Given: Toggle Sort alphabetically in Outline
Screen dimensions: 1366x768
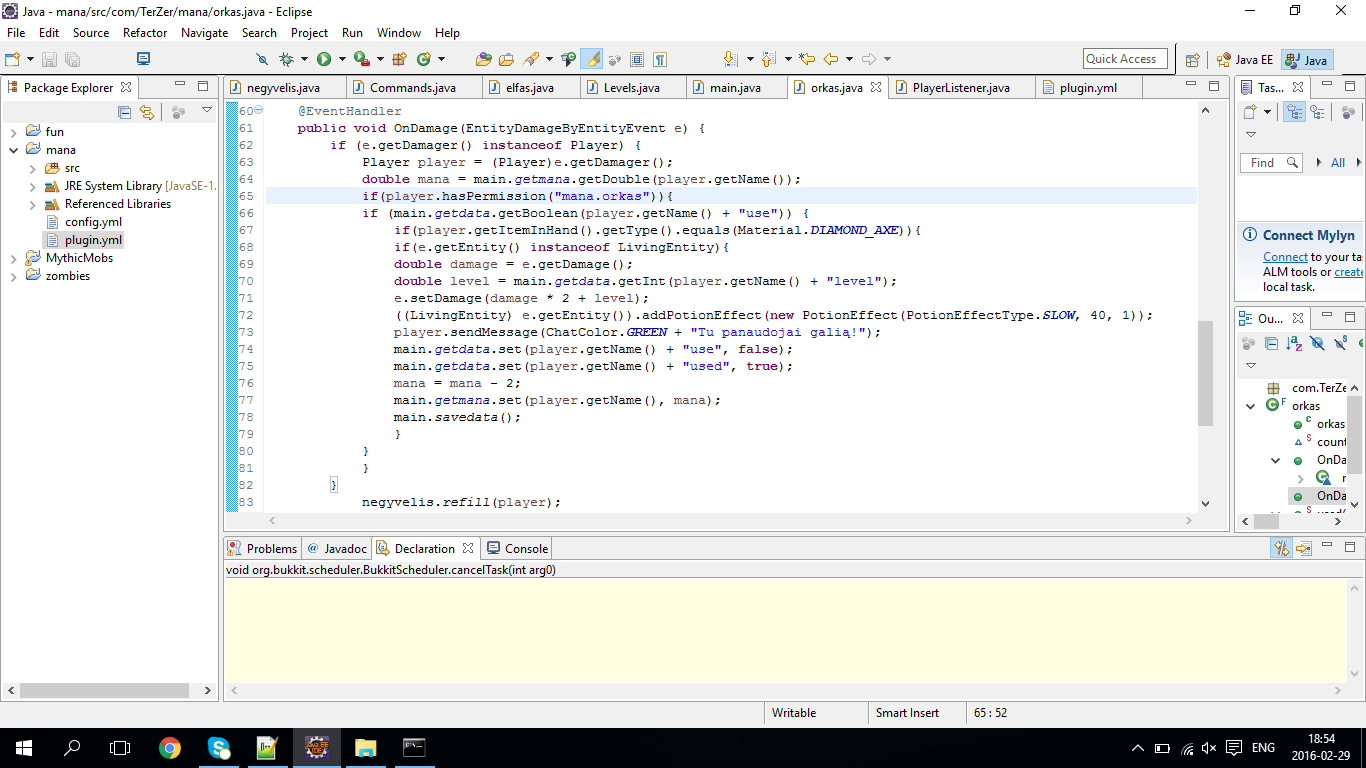Looking at the screenshot, I should pos(1294,343).
